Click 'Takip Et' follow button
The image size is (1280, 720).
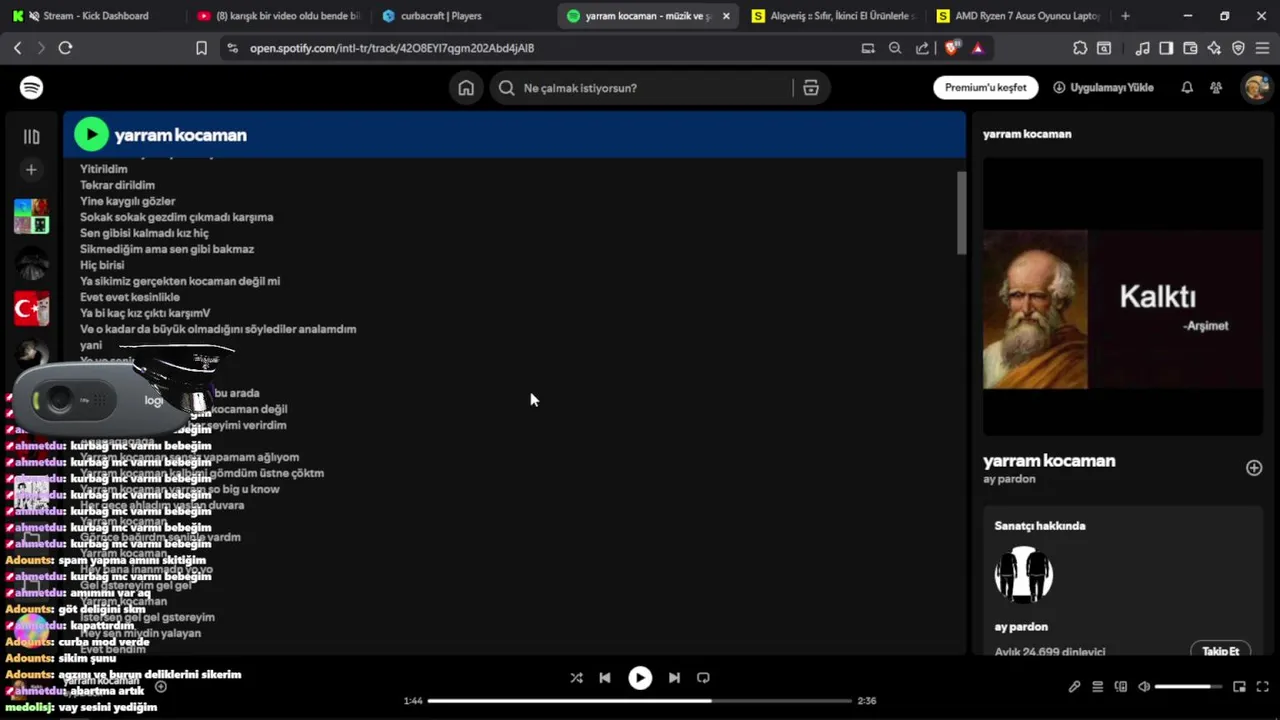pyautogui.click(x=1220, y=651)
